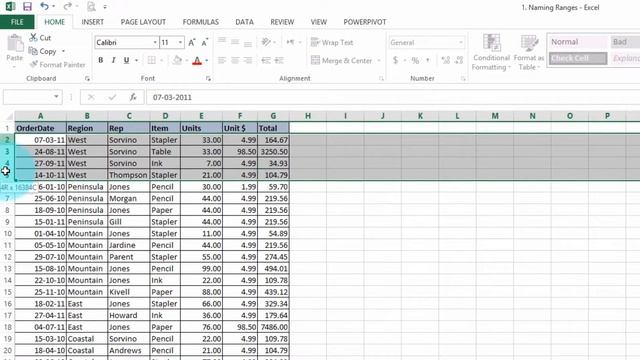Select column H header
Image resolution: width=640 pixels, height=360 pixels.
[x=308, y=116]
